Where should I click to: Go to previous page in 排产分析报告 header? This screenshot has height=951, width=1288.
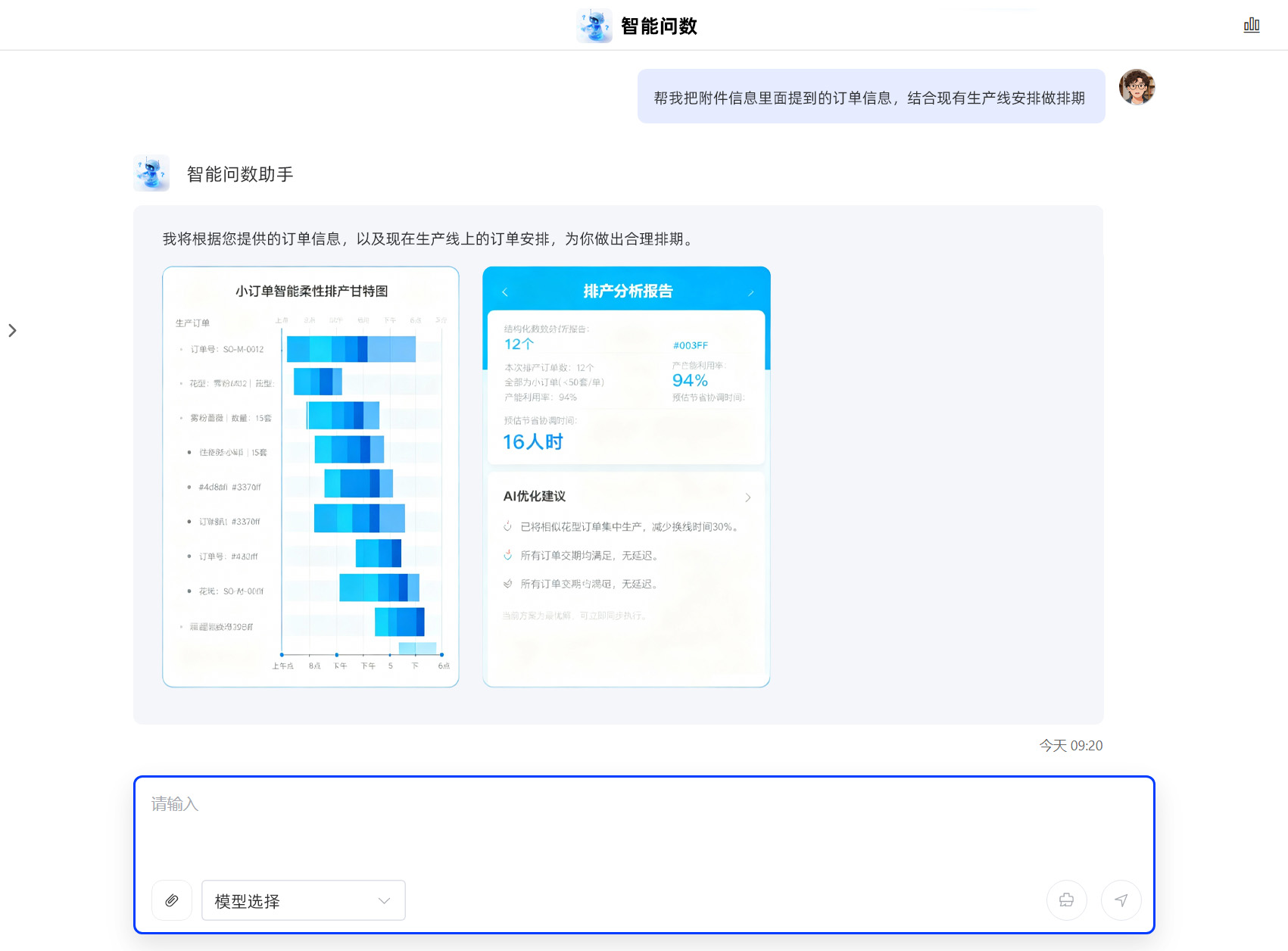(505, 292)
